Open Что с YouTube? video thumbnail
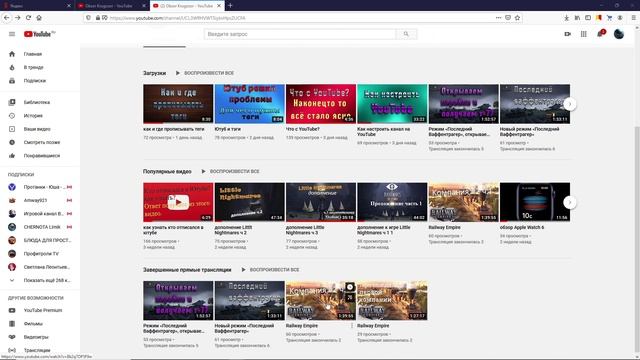The image size is (640, 360). 321,104
